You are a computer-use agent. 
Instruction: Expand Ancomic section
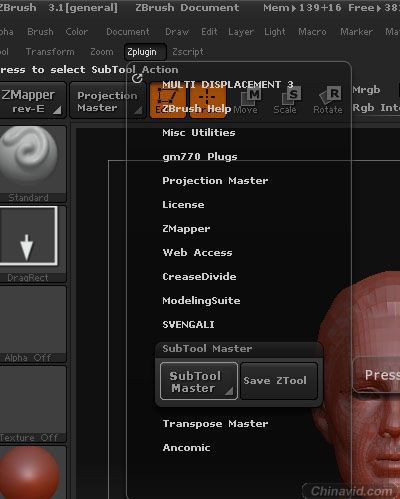(x=186, y=448)
